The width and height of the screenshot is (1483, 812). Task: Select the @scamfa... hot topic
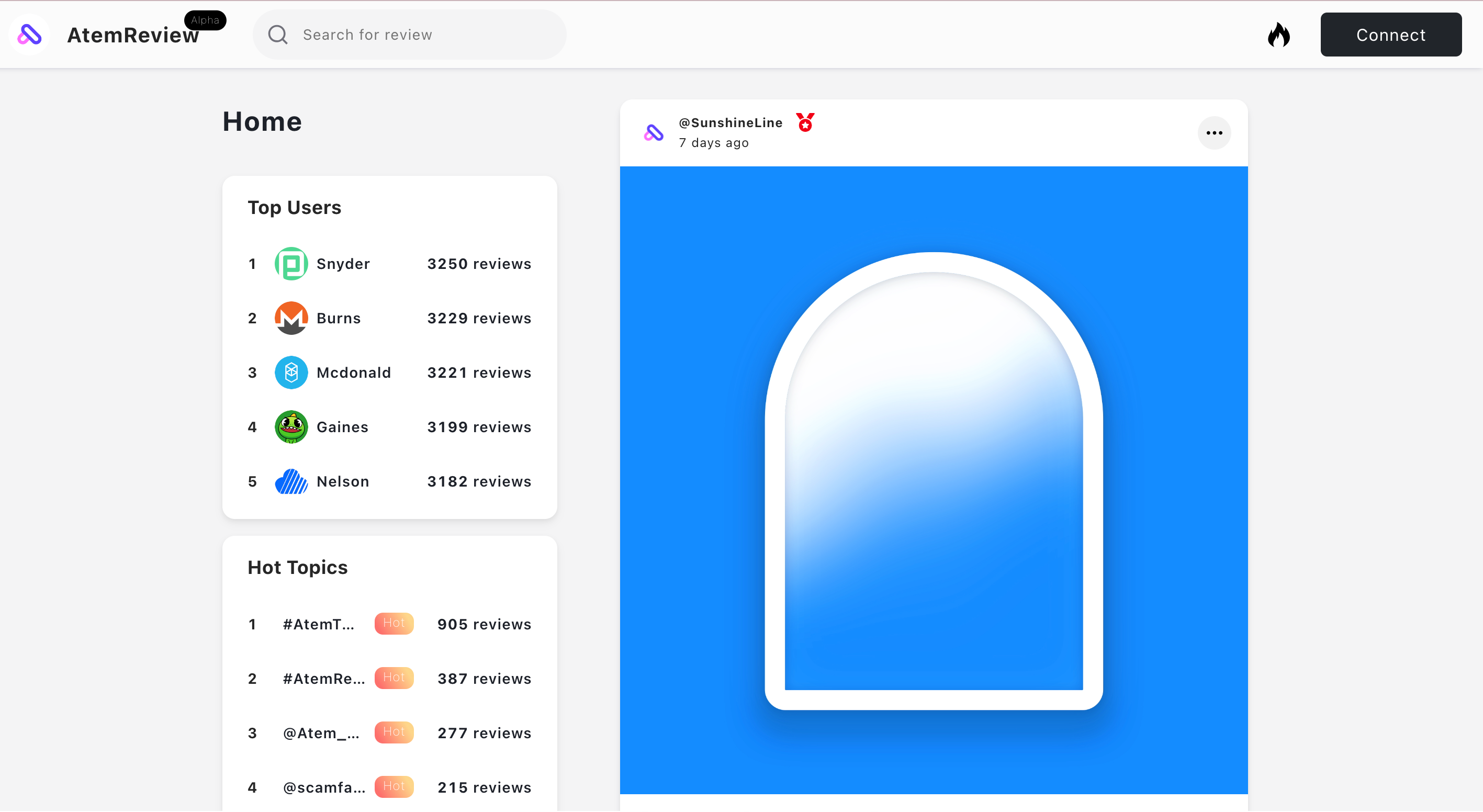323,788
